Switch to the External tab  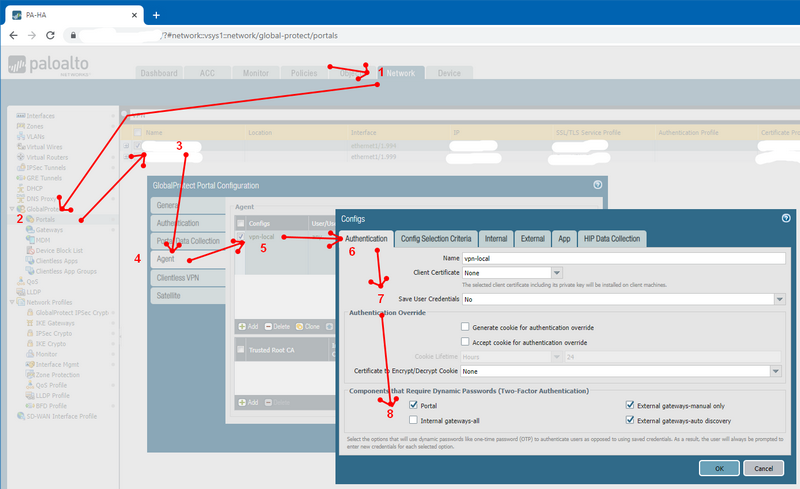pos(533,238)
